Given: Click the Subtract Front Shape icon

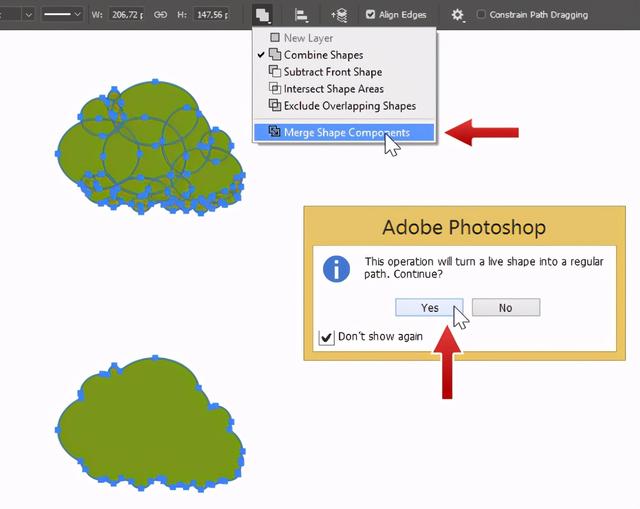Looking at the screenshot, I should click(x=275, y=71).
